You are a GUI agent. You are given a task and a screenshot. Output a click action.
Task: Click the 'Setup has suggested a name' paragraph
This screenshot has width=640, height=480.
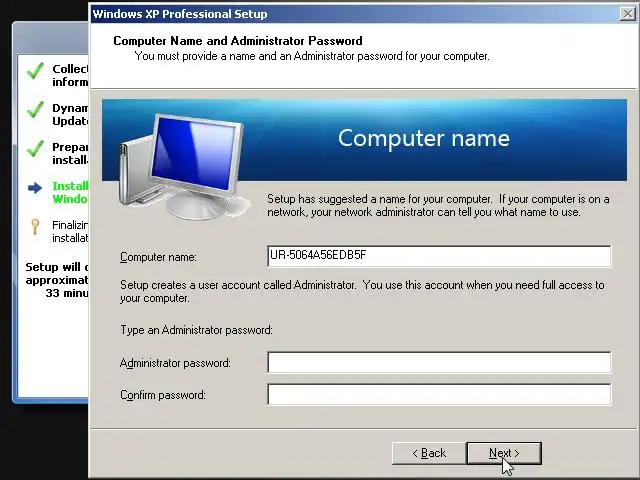[438, 206]
